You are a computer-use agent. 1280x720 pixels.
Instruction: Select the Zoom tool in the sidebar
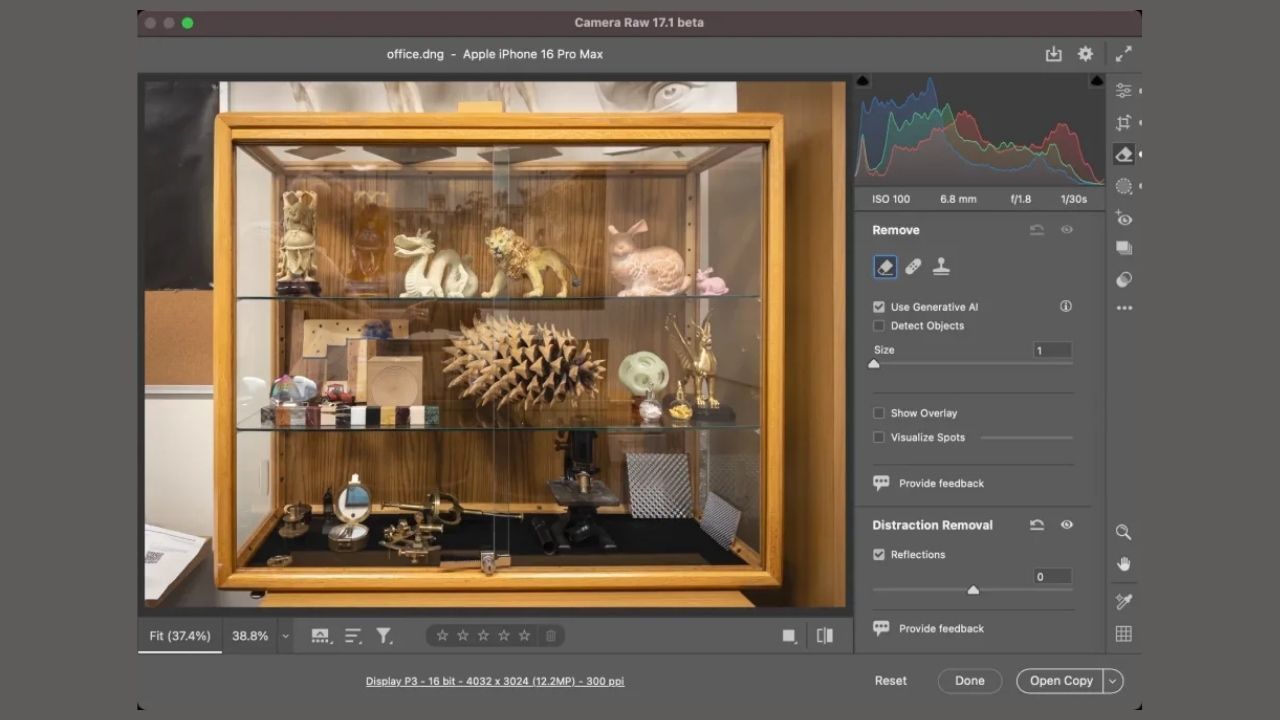(1123, 532)
